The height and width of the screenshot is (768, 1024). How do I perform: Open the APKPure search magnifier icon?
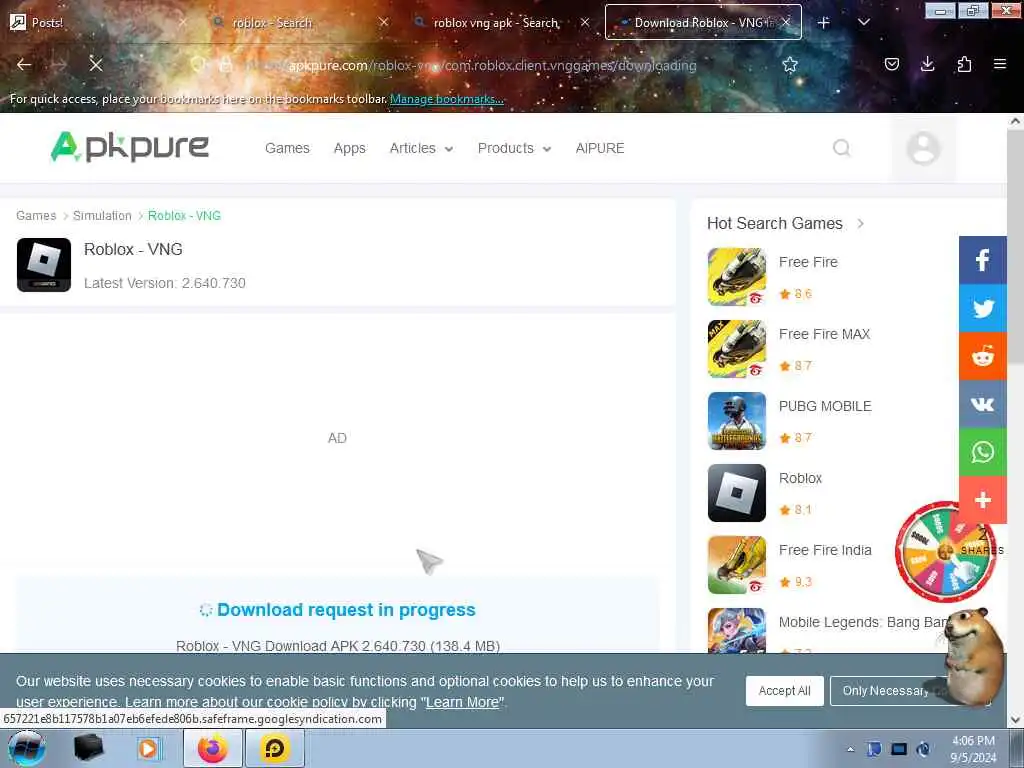(842, 148)
